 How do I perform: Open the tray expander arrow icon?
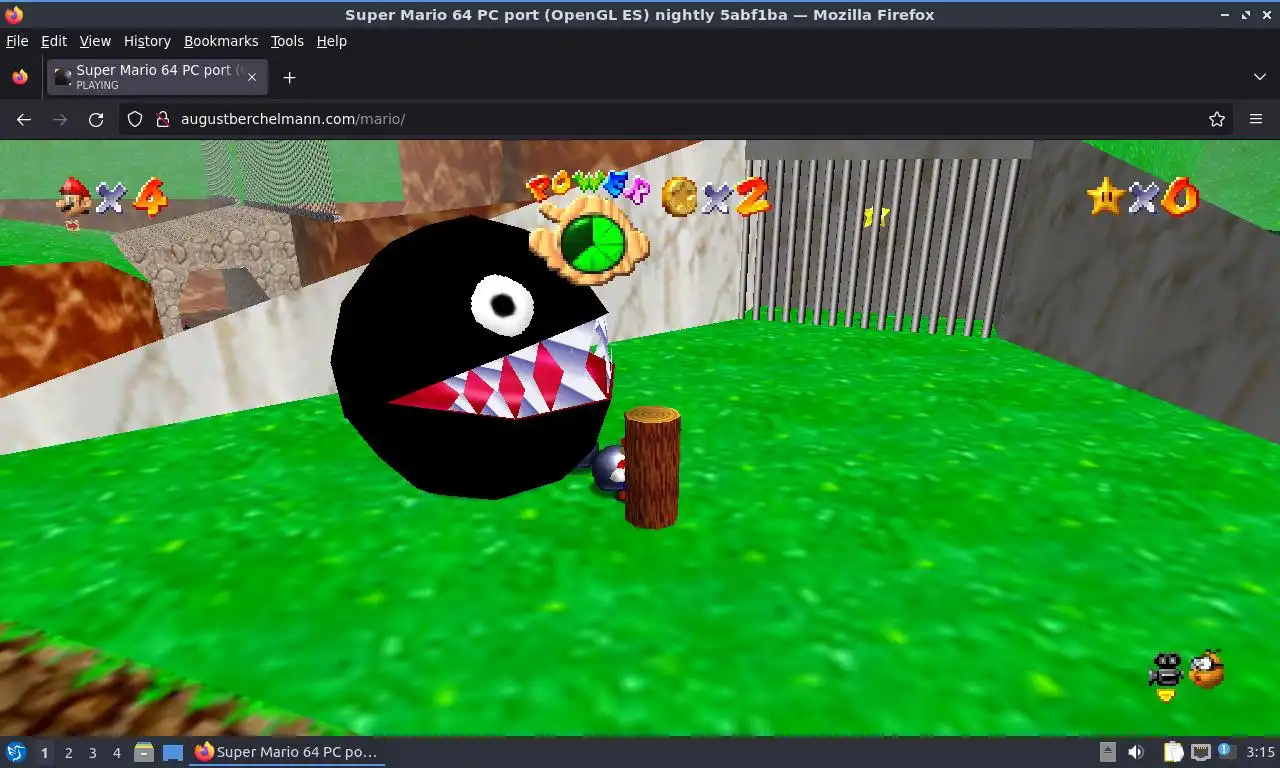click(1108, 752)
